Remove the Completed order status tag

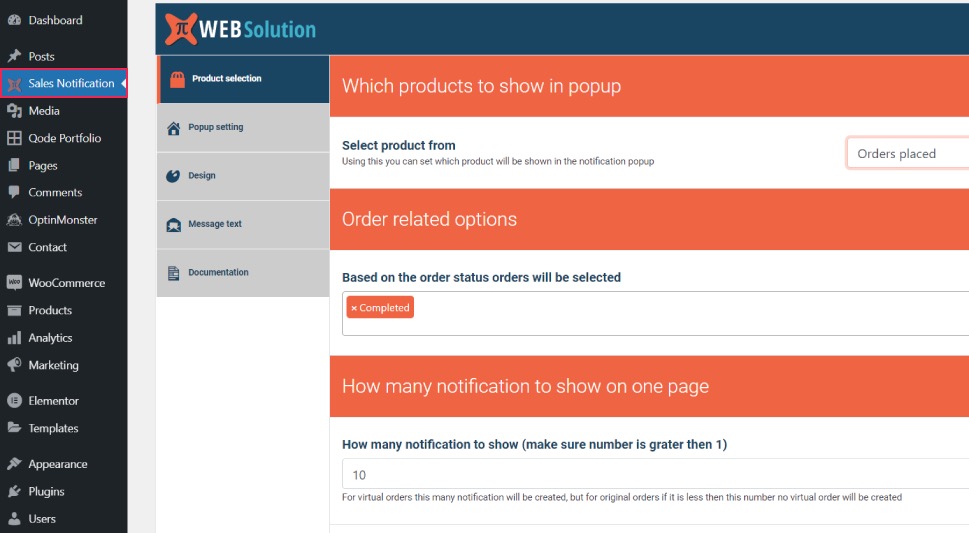[x=354, y=308]
